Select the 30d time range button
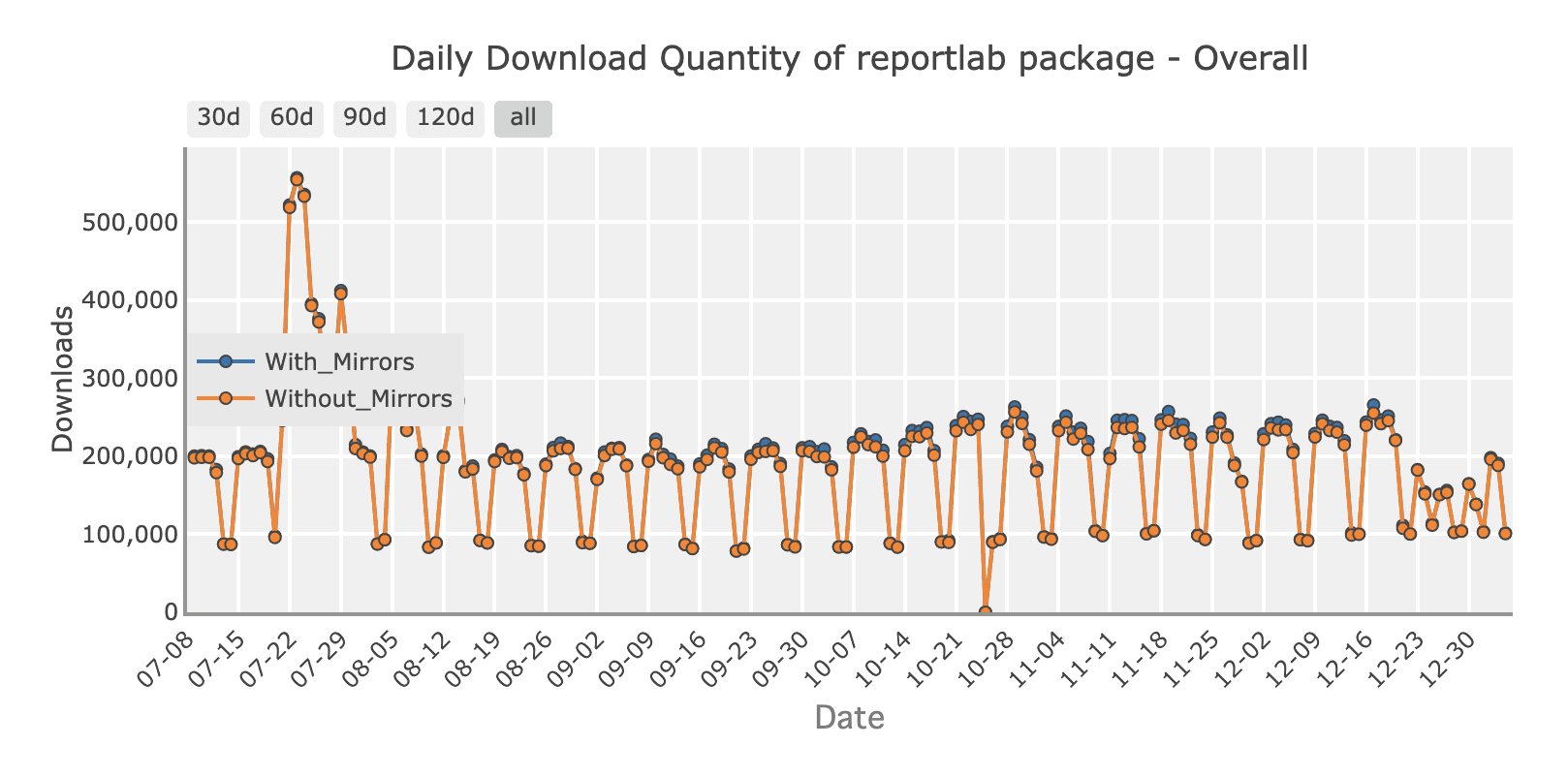The height and width of the screenshot is (777, 1568). tap(218, 117)
